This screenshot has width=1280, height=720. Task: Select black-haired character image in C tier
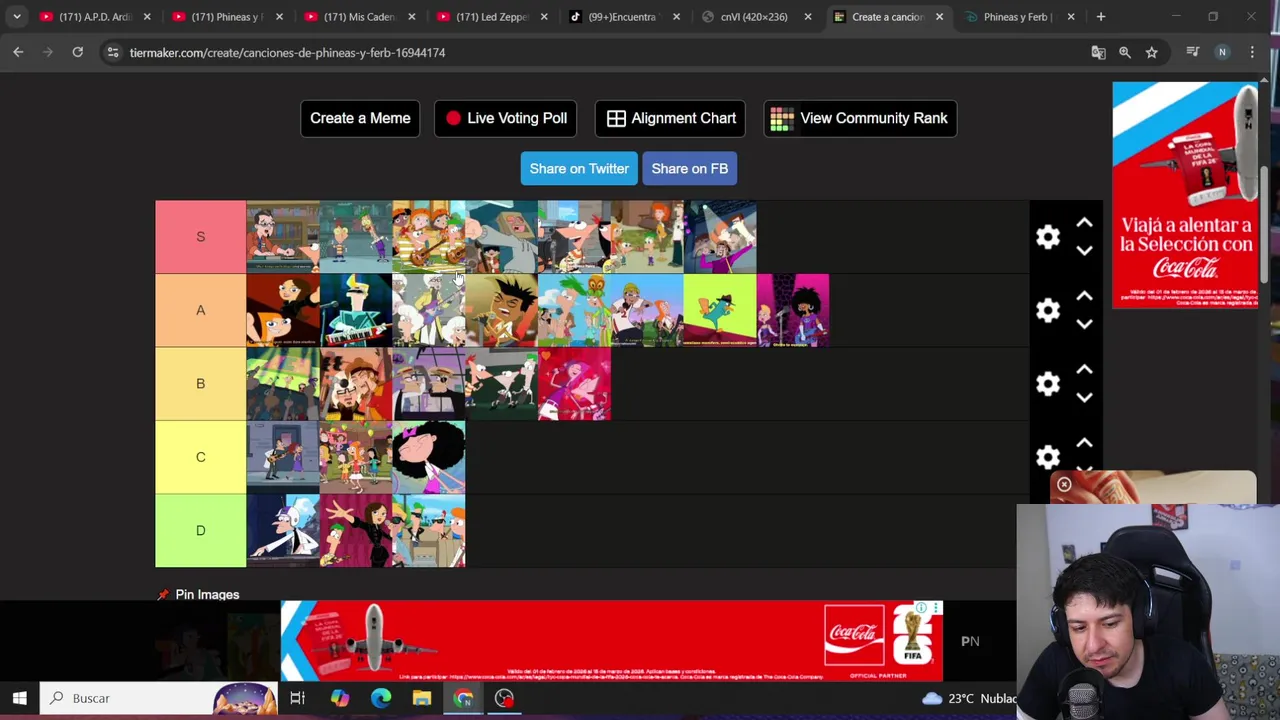[x=429, y=457]
